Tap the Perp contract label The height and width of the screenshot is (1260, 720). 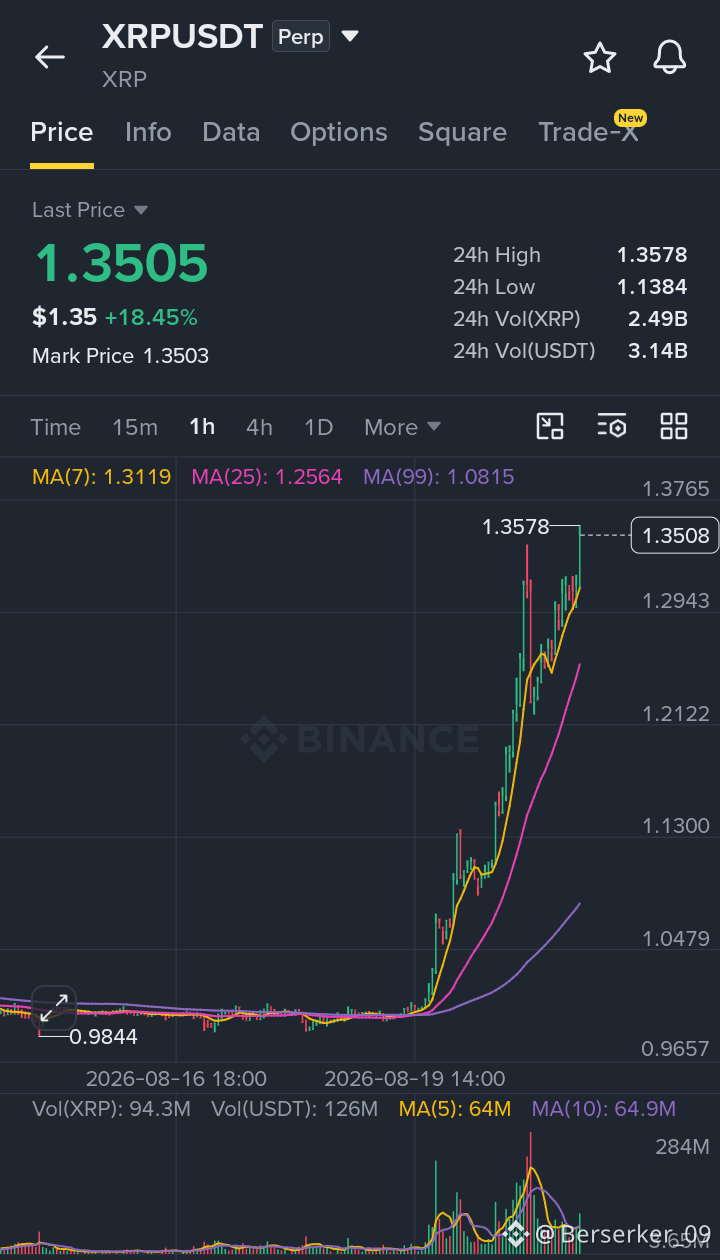tap(301, 37)
